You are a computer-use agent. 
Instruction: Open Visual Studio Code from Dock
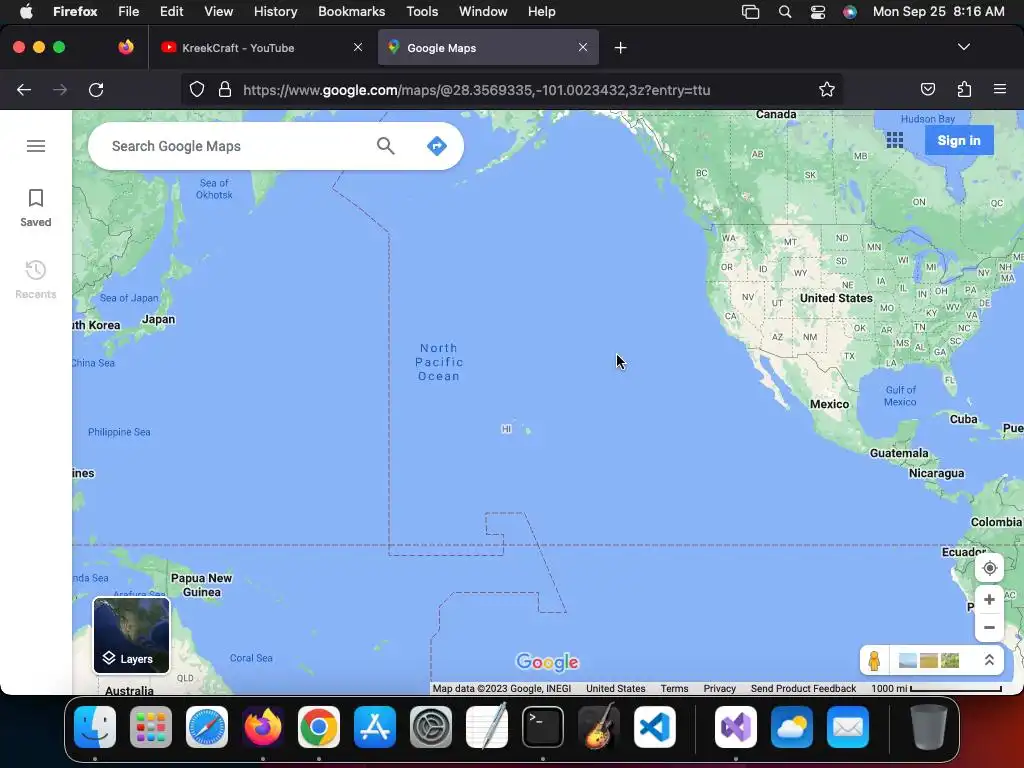click(654, 727)
